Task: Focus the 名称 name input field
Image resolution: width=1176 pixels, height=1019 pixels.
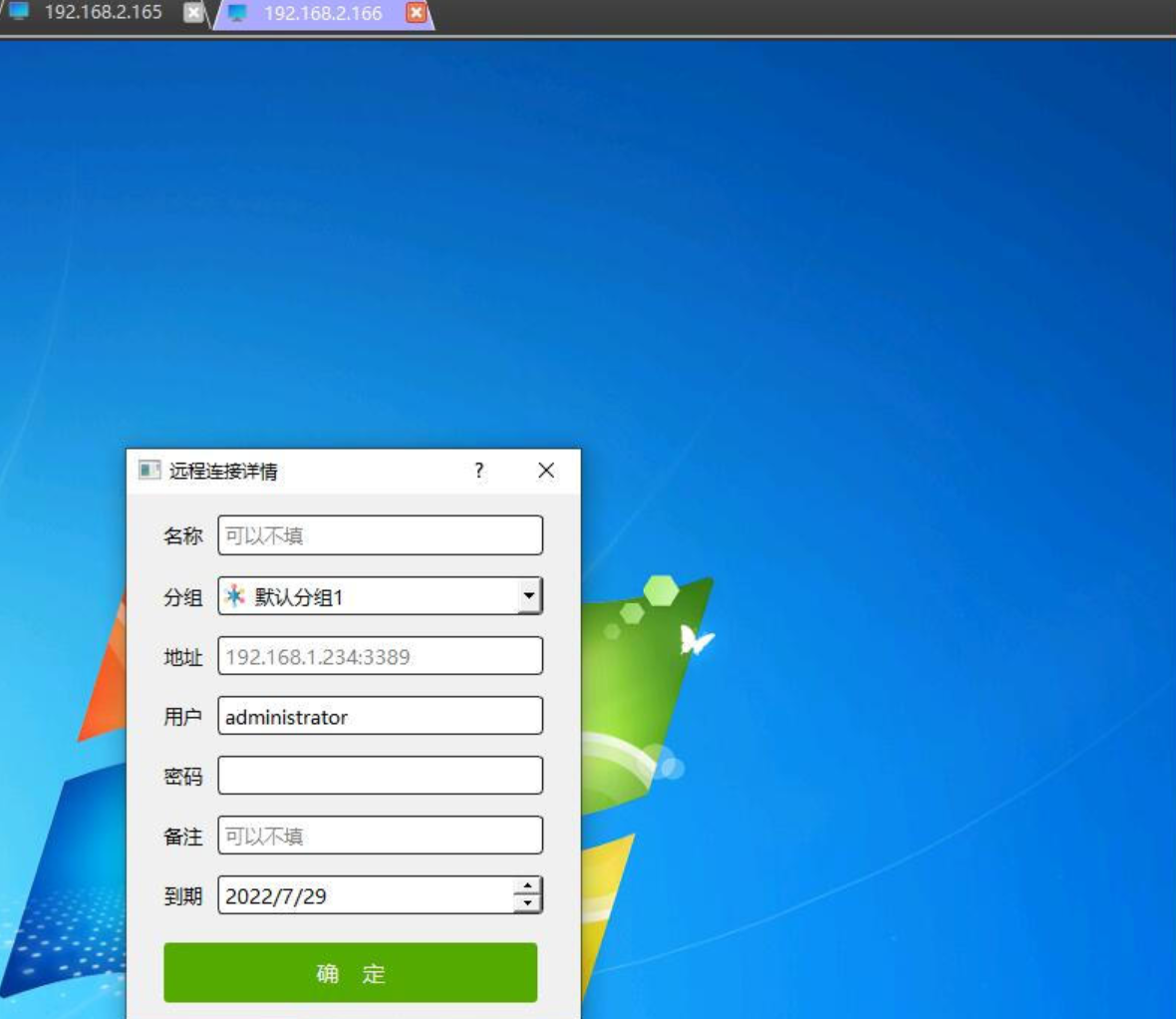Action: tap(380, 535)
